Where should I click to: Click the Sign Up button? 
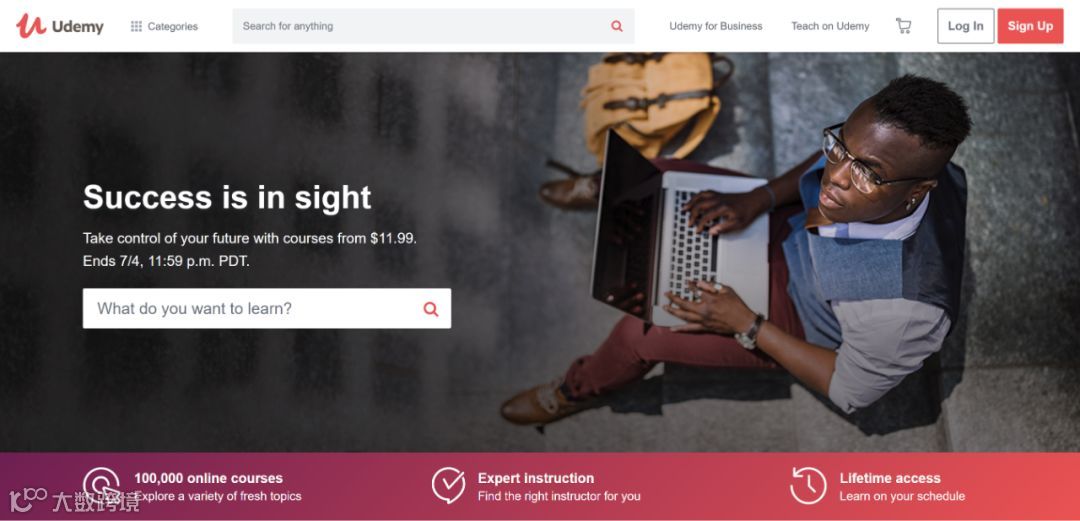[1030, 26]
